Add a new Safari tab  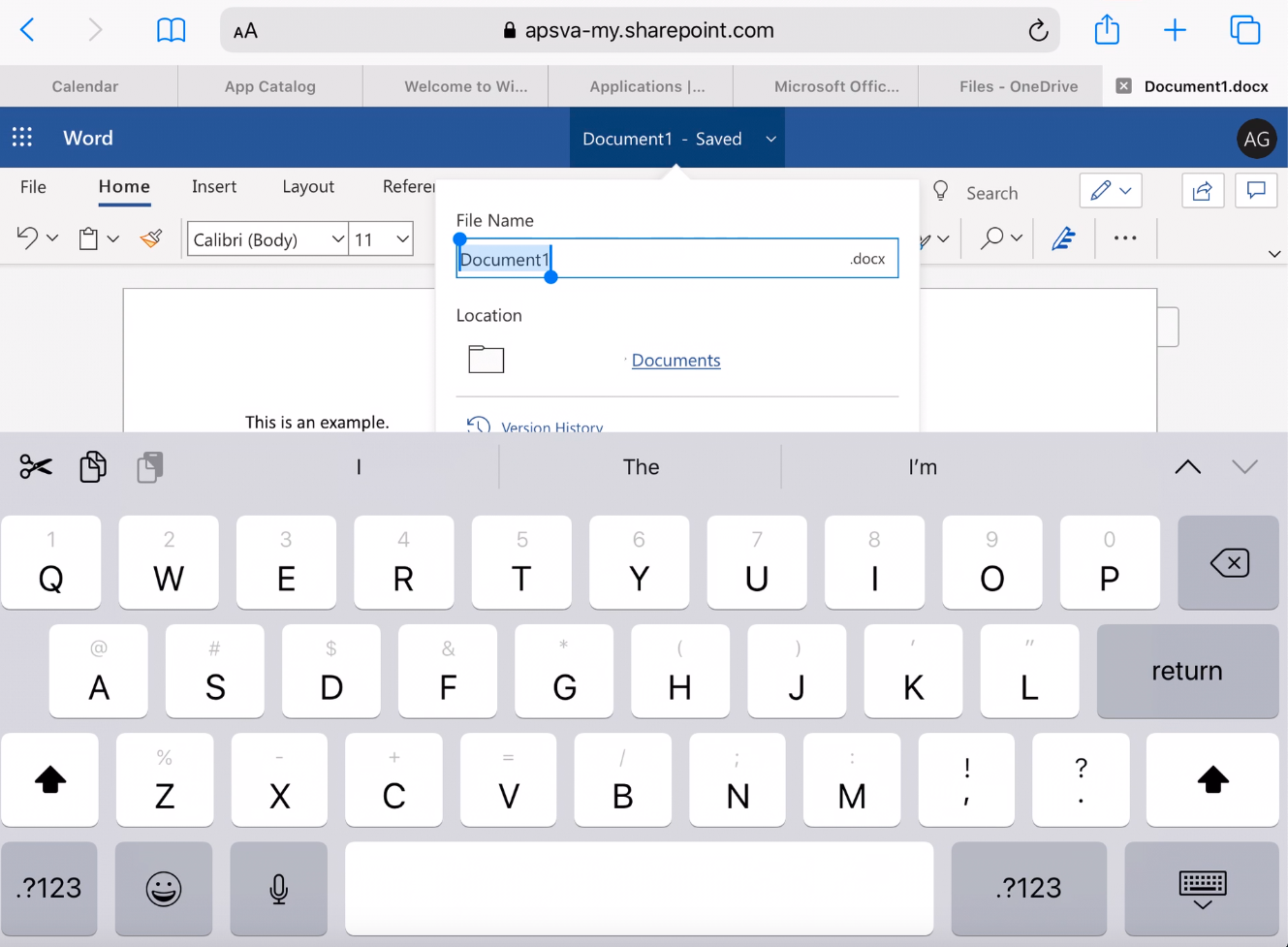tap(1175, 30)
